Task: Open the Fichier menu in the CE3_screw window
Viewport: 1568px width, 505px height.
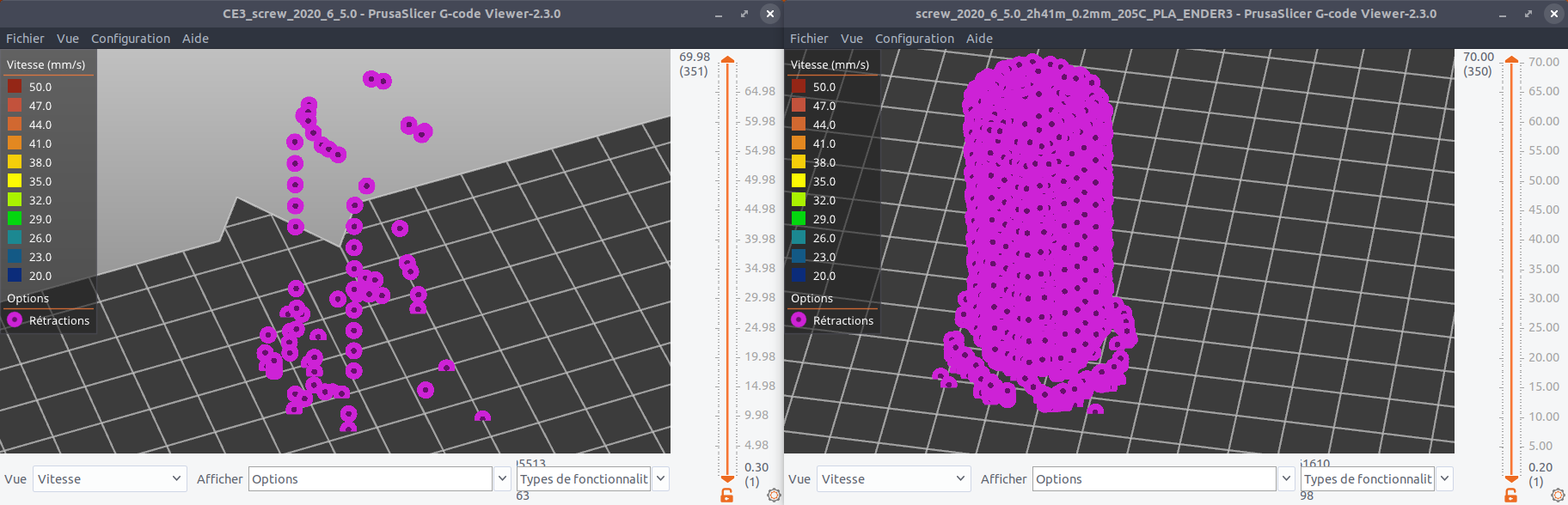Action: click(25, 39)
